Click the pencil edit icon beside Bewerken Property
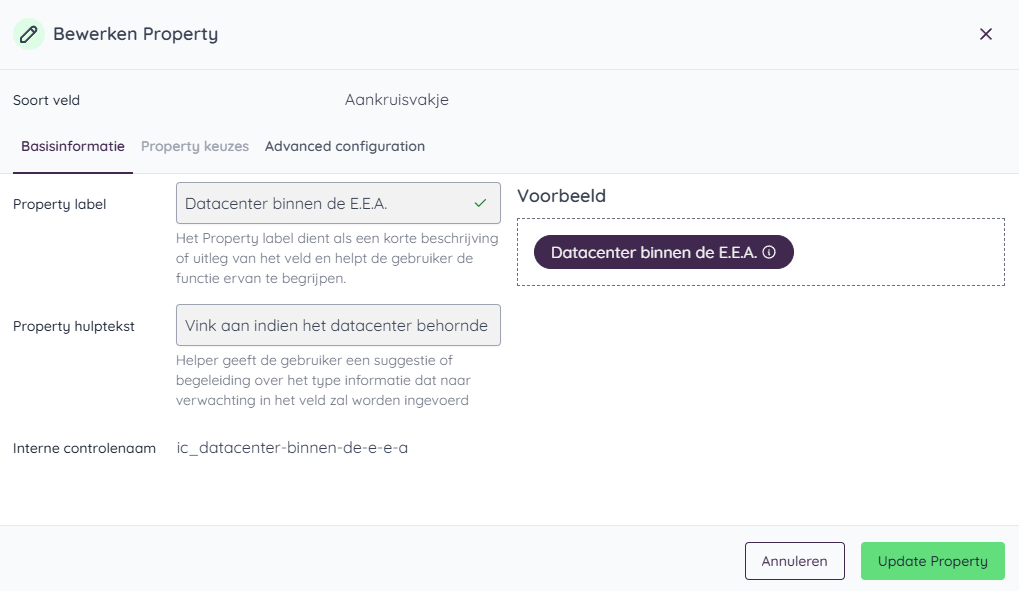Screen dimensions: 1019x591 pos(28,33)
